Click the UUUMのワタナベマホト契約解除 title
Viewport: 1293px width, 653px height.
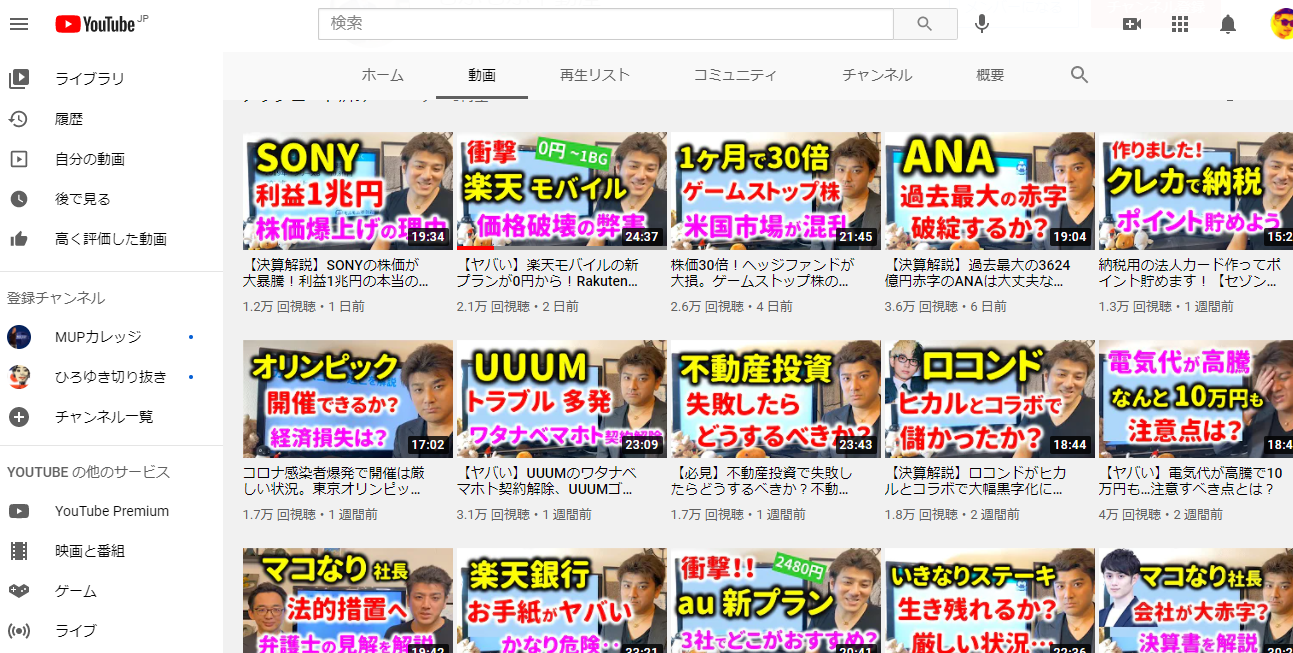tap(548, 481)
